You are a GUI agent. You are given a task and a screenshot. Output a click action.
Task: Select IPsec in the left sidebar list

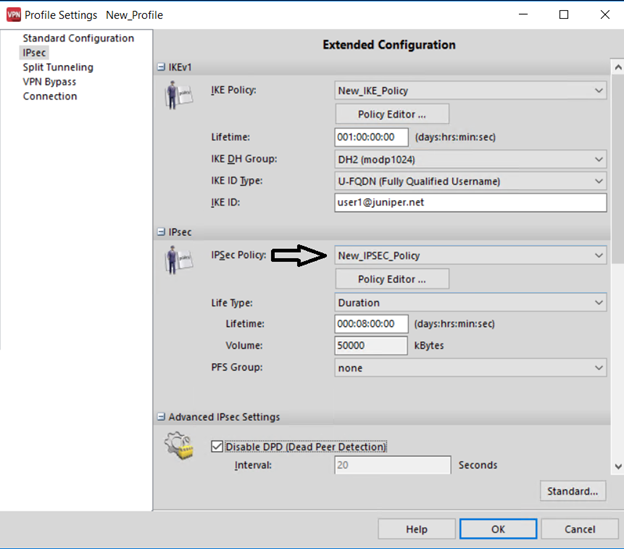point(34,53)
